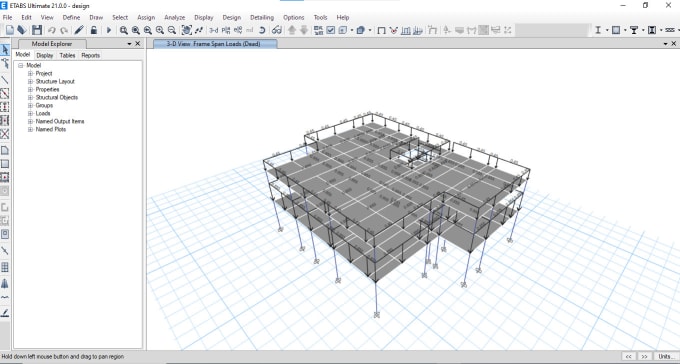The image size is (680, 364).
Task: Open the Design menu
Action: pyautogui.click(x=232, y=17)
